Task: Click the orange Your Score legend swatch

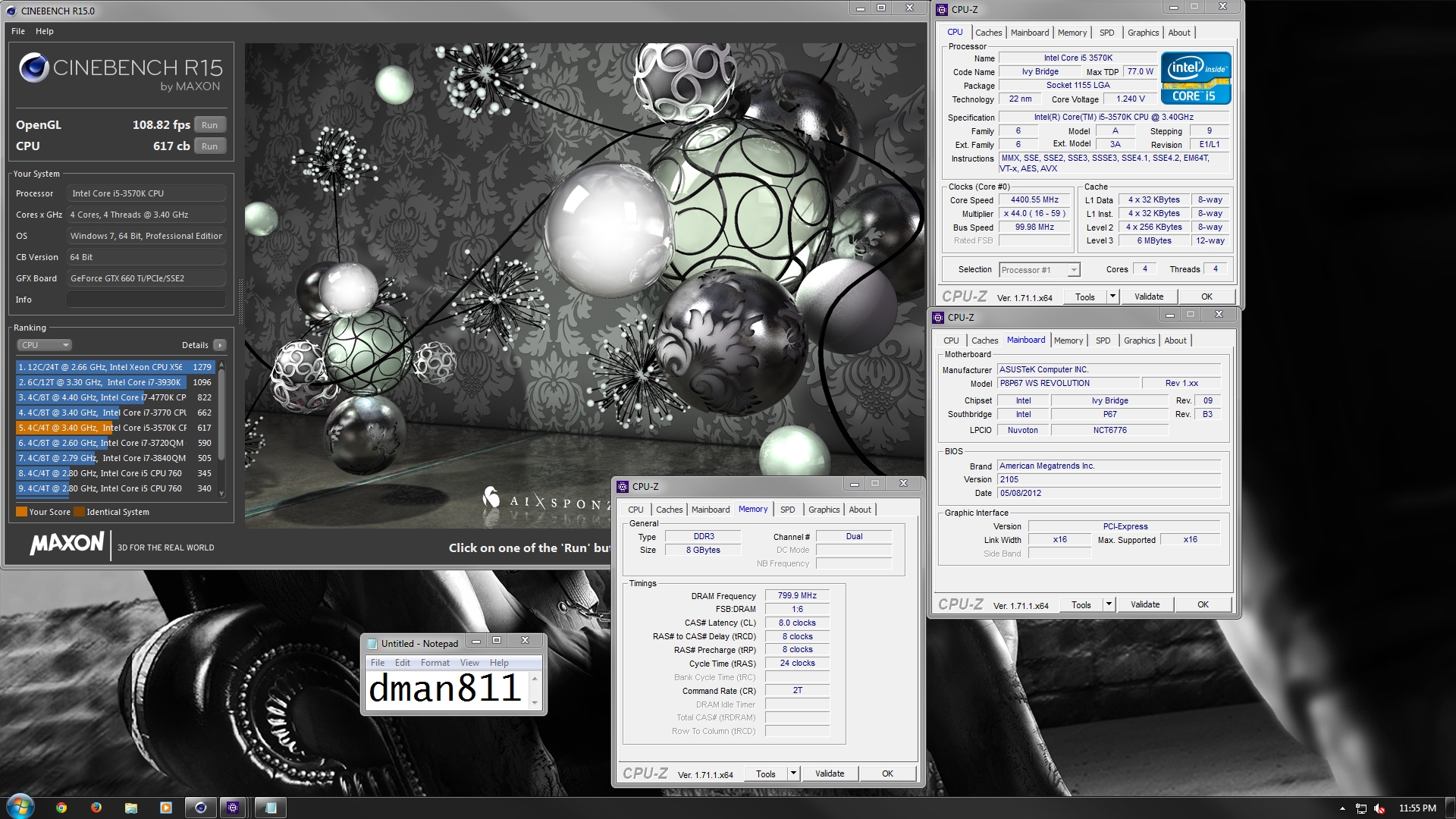Action: [x=21, y=512]
